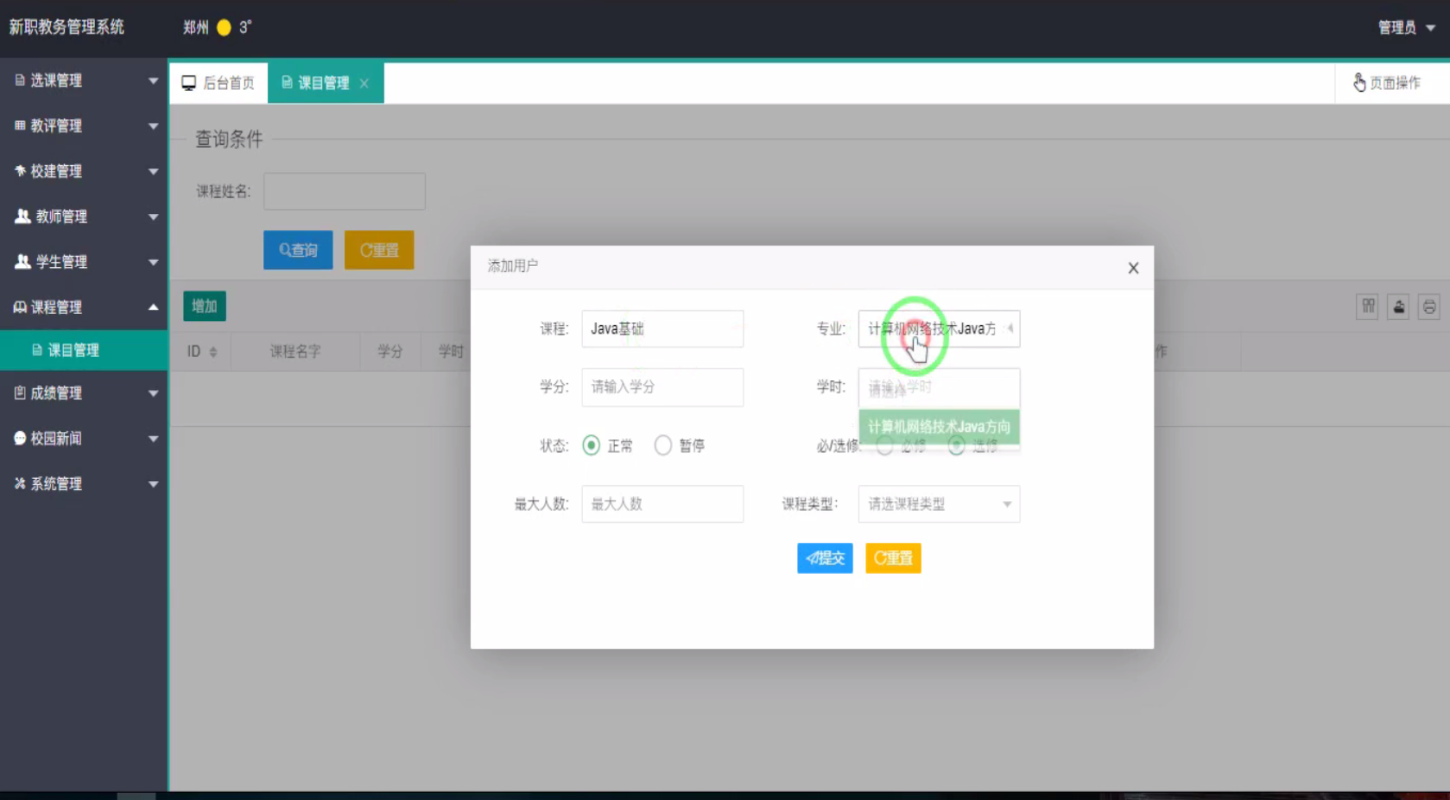Click the yellow 重置 button in dialog

tap(893, 558)
